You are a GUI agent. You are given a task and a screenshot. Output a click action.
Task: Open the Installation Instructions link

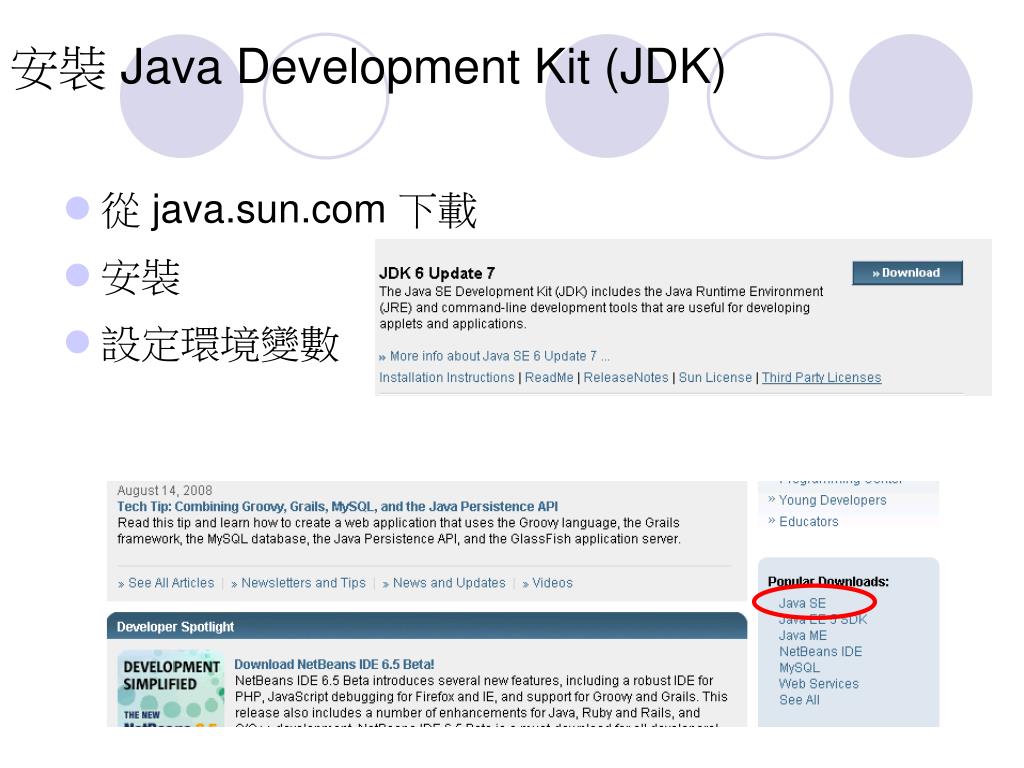447,377
